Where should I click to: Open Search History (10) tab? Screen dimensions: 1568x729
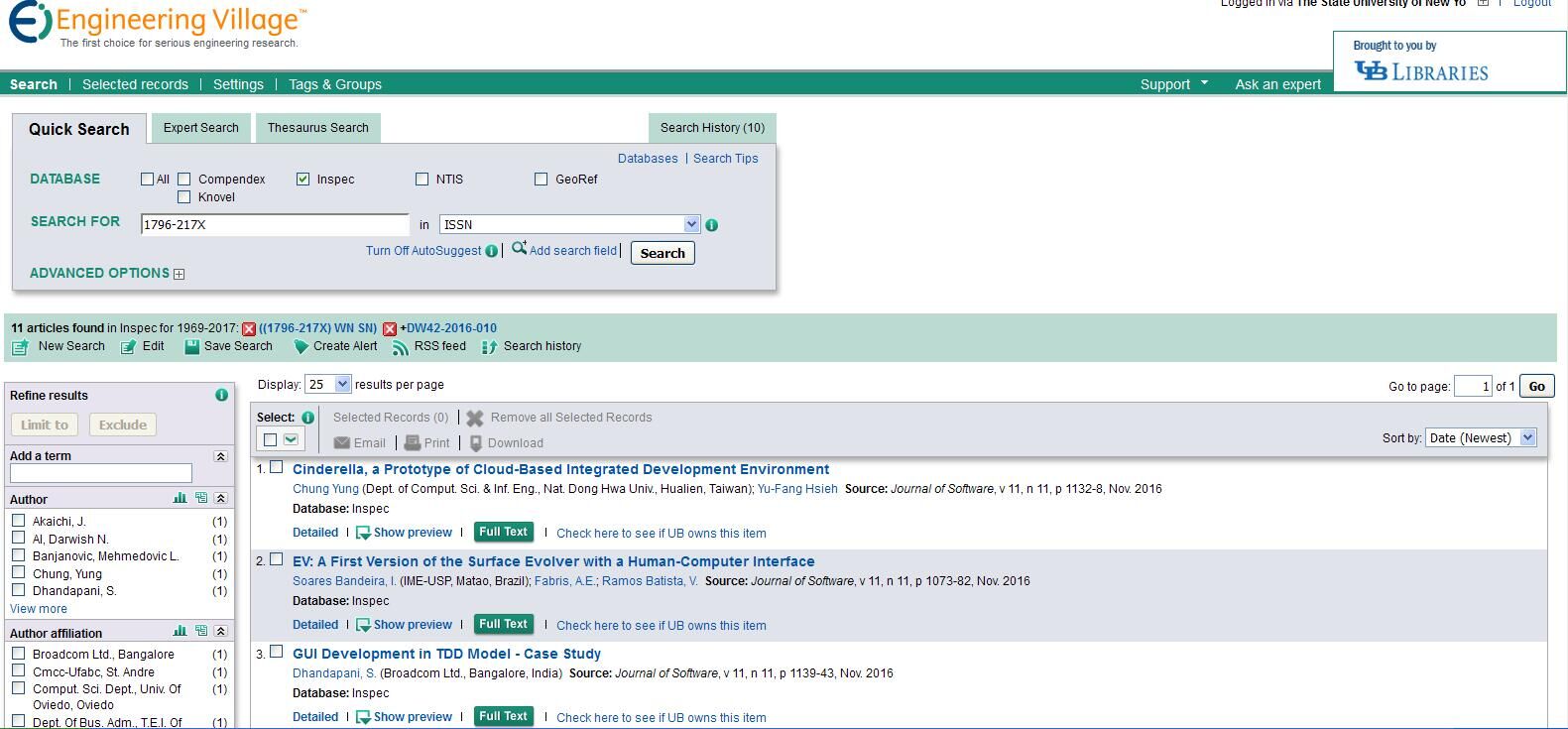coord(712,128)
